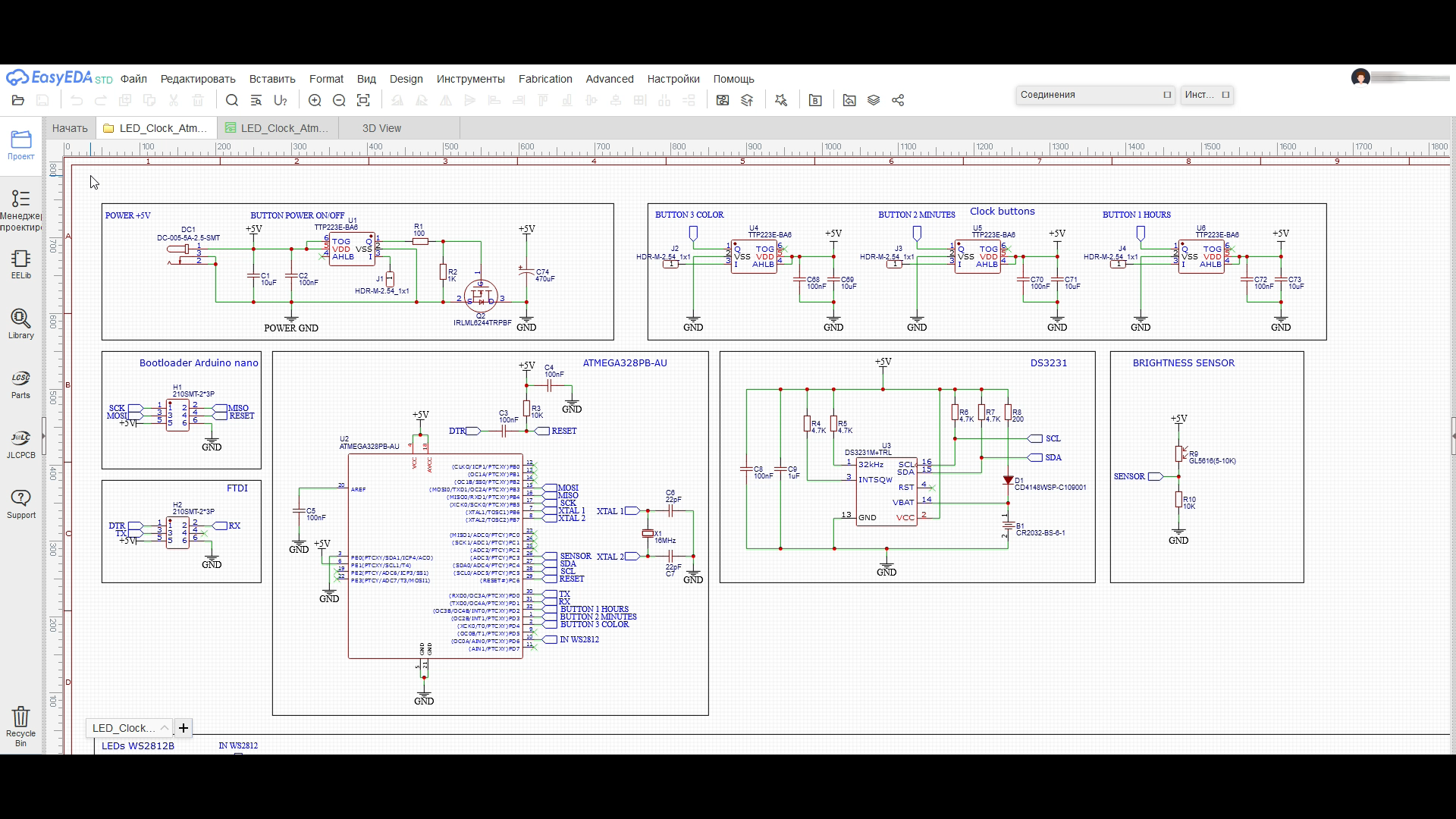Click the JLCPCB sidebar icon
The image size is (1456, 819).
[x=21, y=444]
